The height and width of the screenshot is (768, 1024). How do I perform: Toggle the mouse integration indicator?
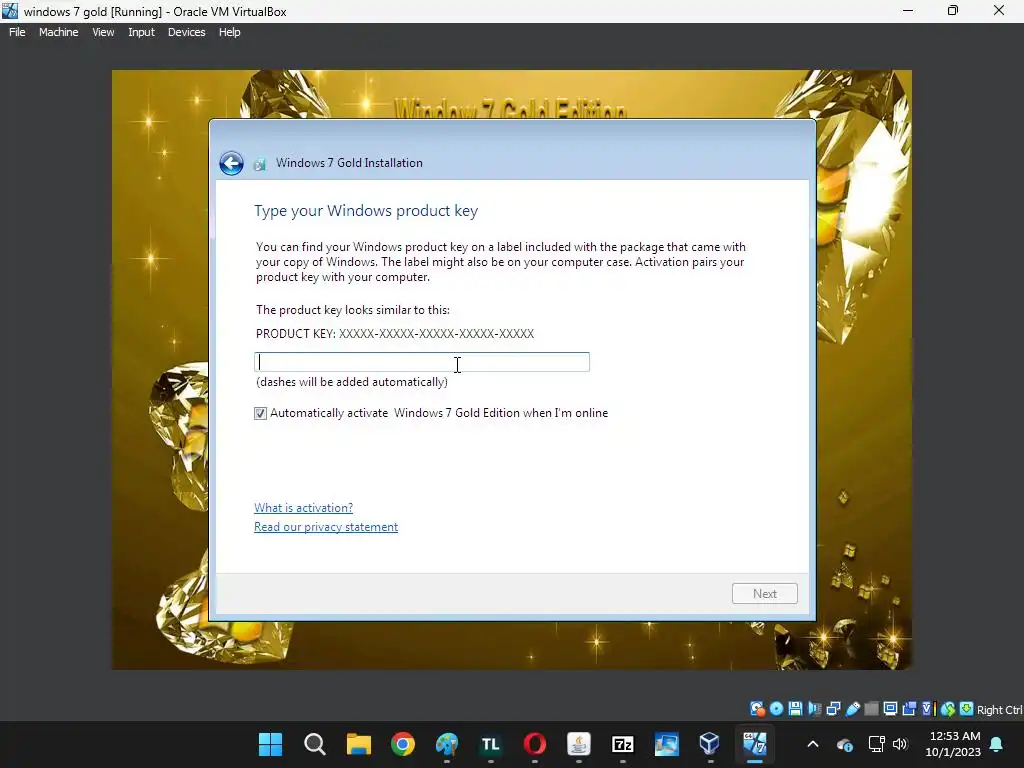coord(948,709)
